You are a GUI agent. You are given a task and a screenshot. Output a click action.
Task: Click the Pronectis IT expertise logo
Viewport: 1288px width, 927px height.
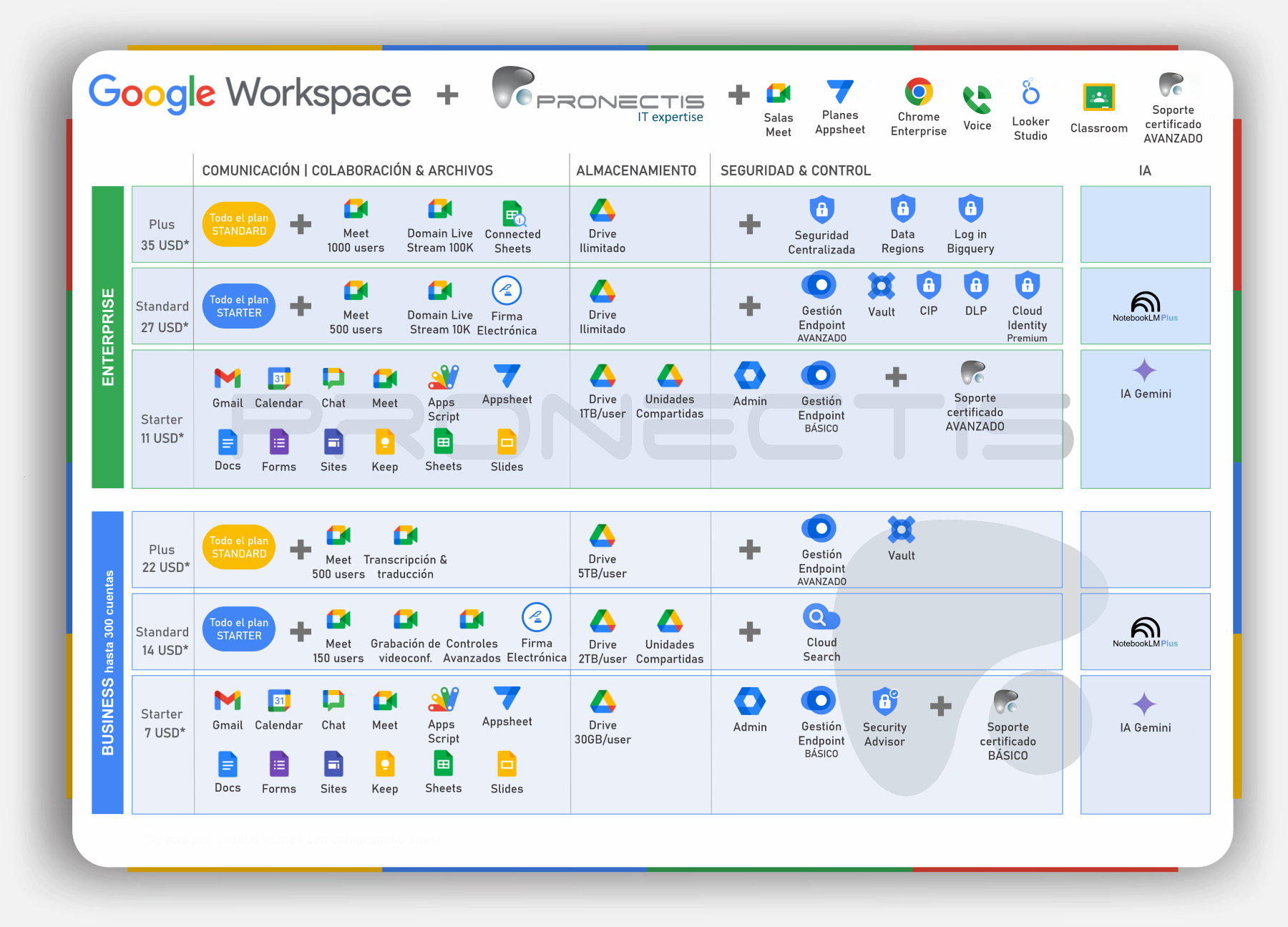tap(598, 95)
